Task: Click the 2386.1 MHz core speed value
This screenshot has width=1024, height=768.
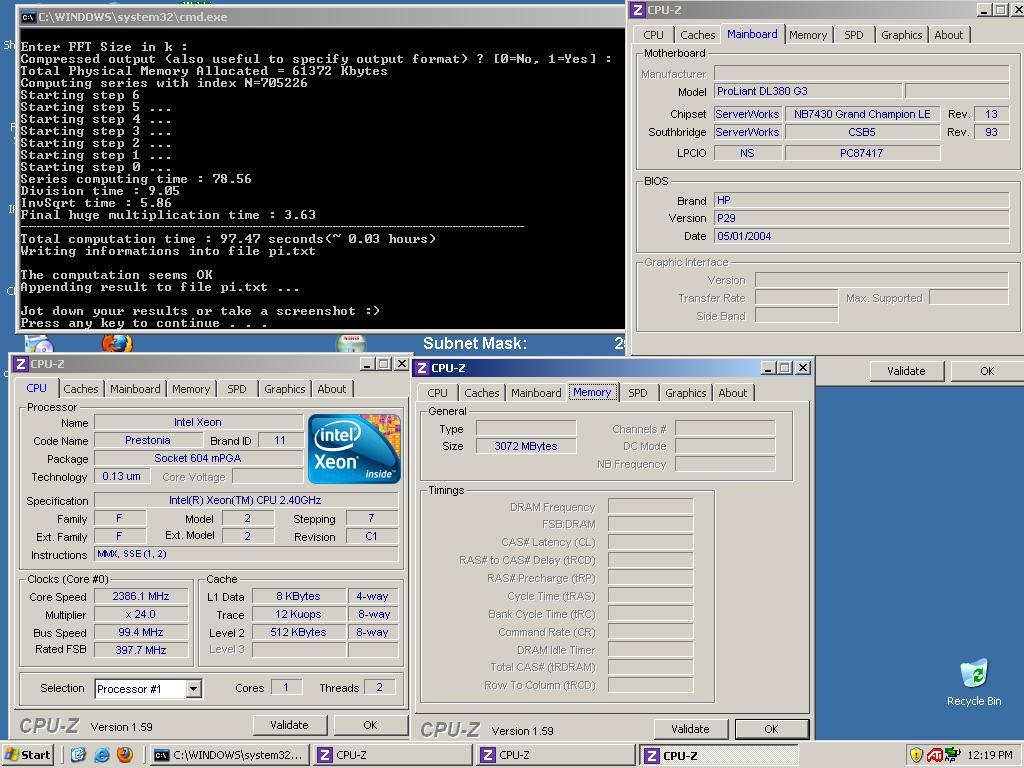Action: [141, 596]
